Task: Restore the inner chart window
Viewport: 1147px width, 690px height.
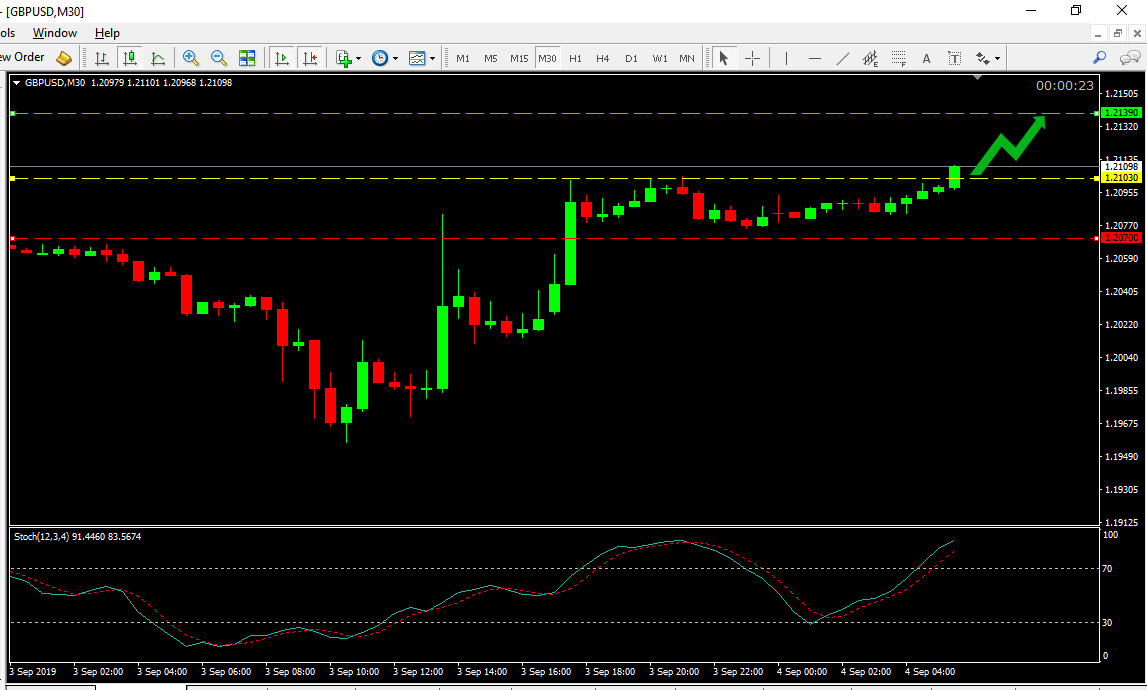Action: [1118, 34]
